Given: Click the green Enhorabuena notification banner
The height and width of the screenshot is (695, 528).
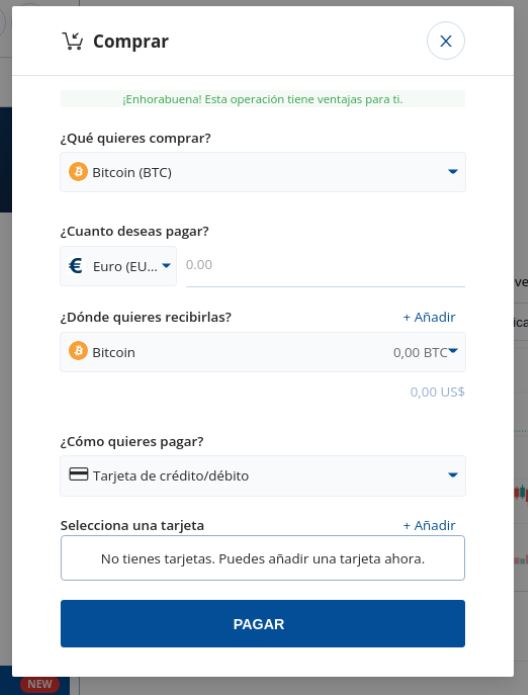Looking at the screenshot, I should coord(263,99).
